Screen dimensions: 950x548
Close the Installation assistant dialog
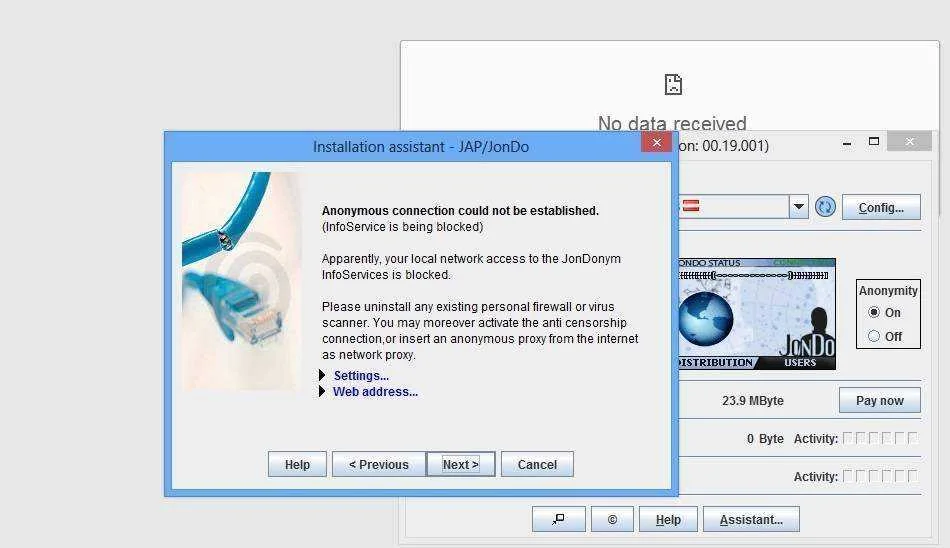point(656,142)
